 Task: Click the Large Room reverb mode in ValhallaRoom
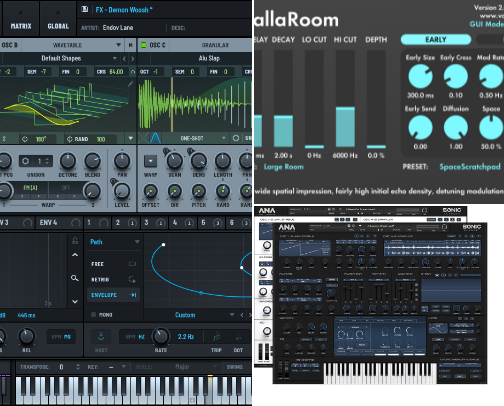click(284, 167)
